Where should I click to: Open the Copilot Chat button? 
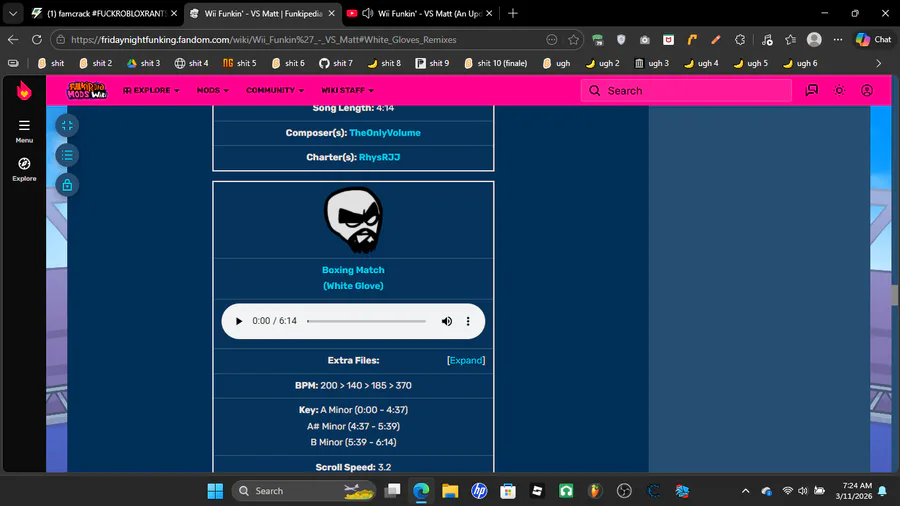click(874, 40)
